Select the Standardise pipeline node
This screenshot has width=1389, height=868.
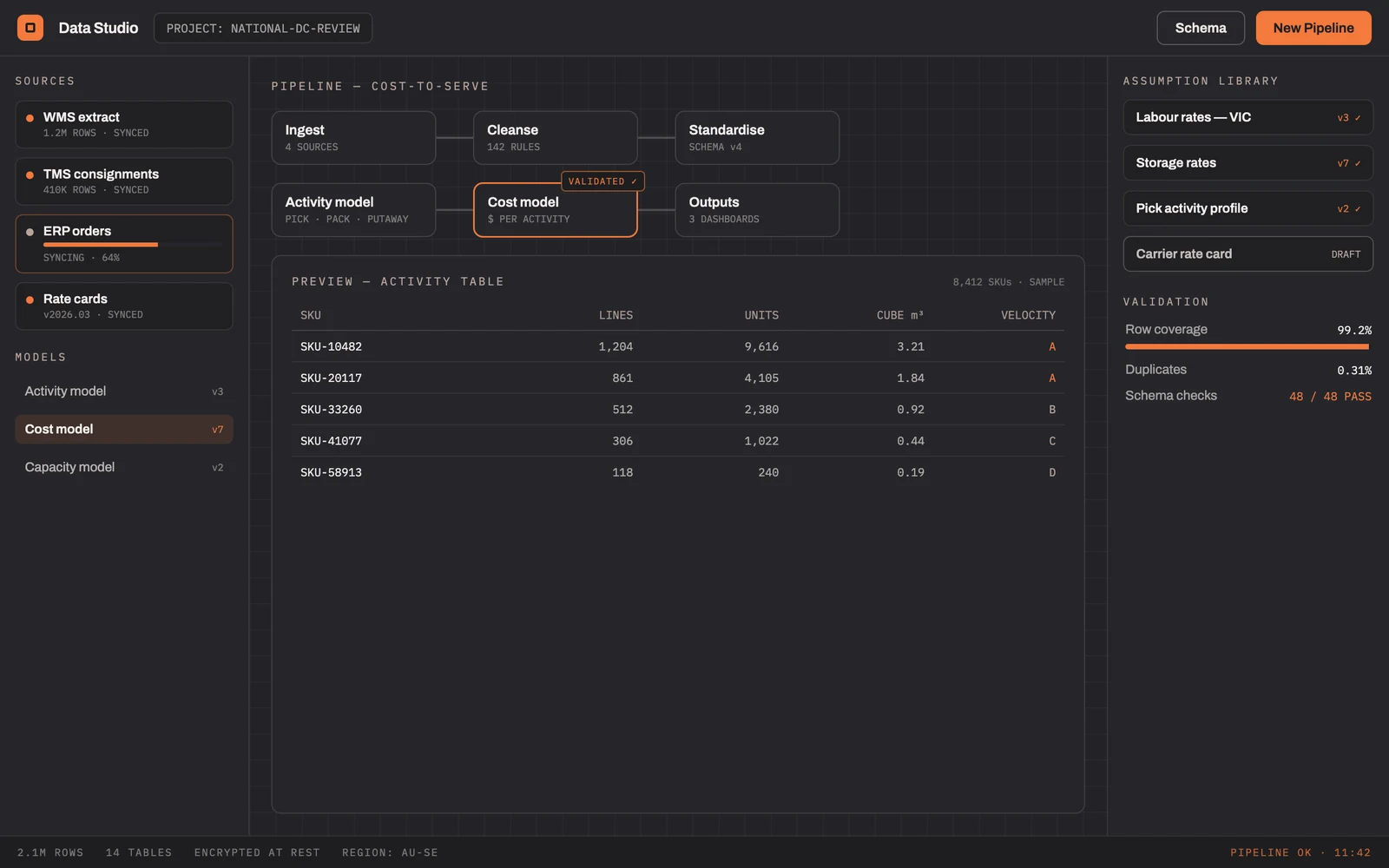[757, 137]
